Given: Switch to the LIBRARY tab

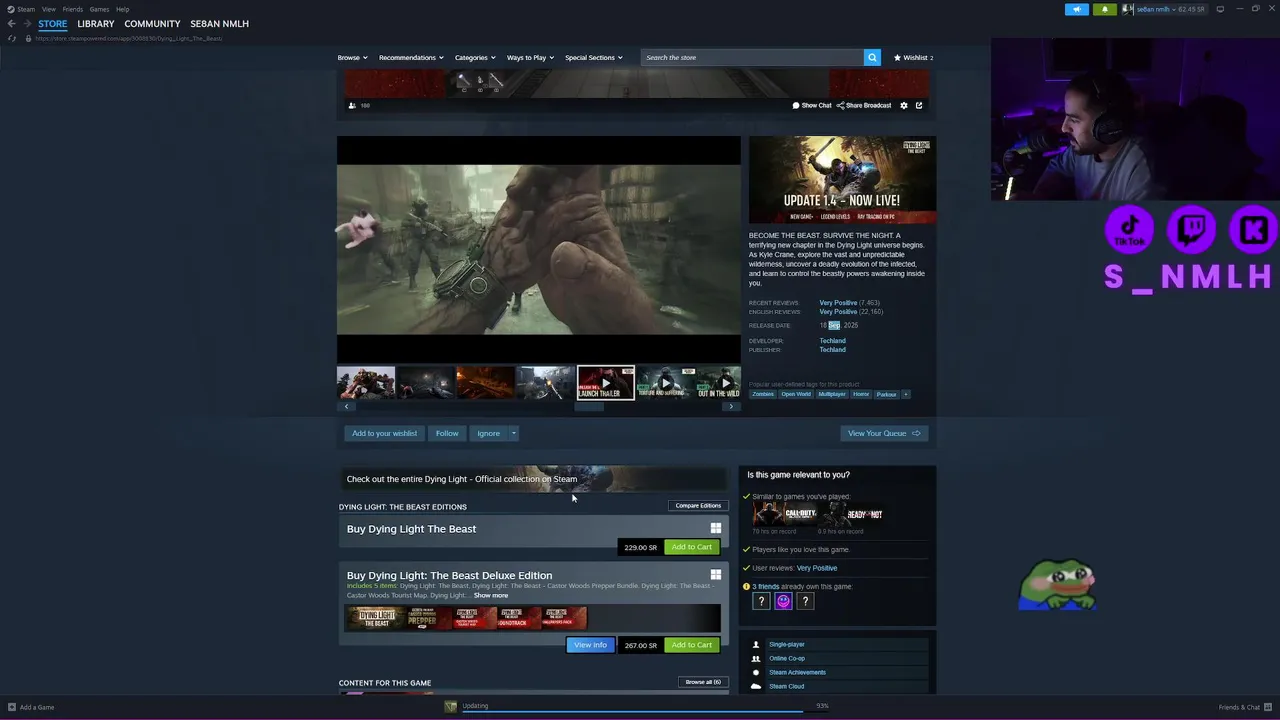Looking at the screenshot, I should (x=96, y=24).
